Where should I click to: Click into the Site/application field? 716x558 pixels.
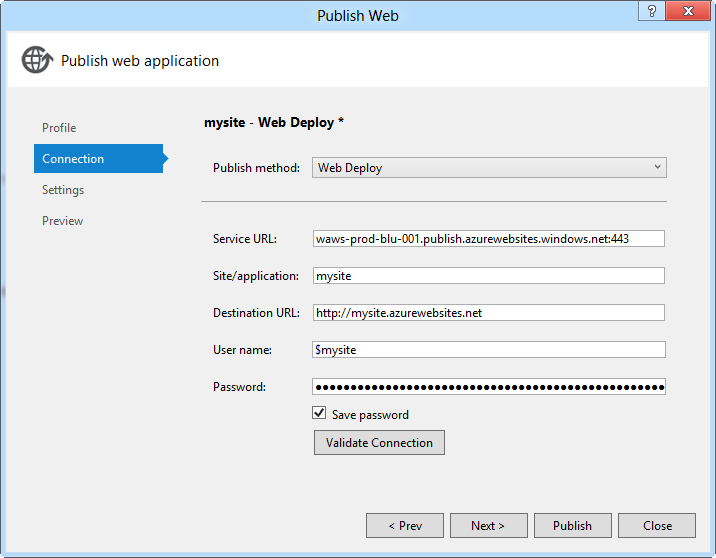[489, 276]
